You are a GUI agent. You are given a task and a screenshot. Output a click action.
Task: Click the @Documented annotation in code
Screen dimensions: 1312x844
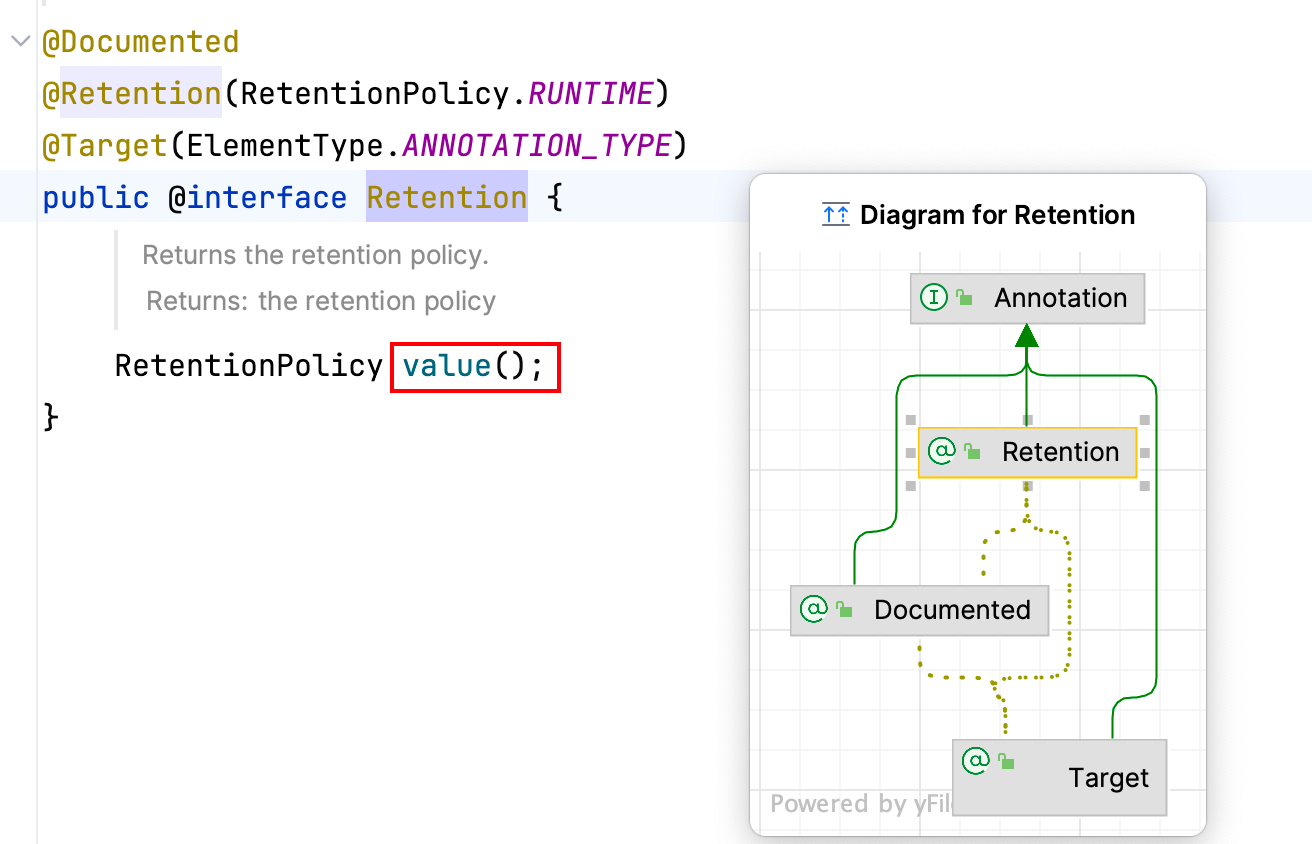click(141, 42)
